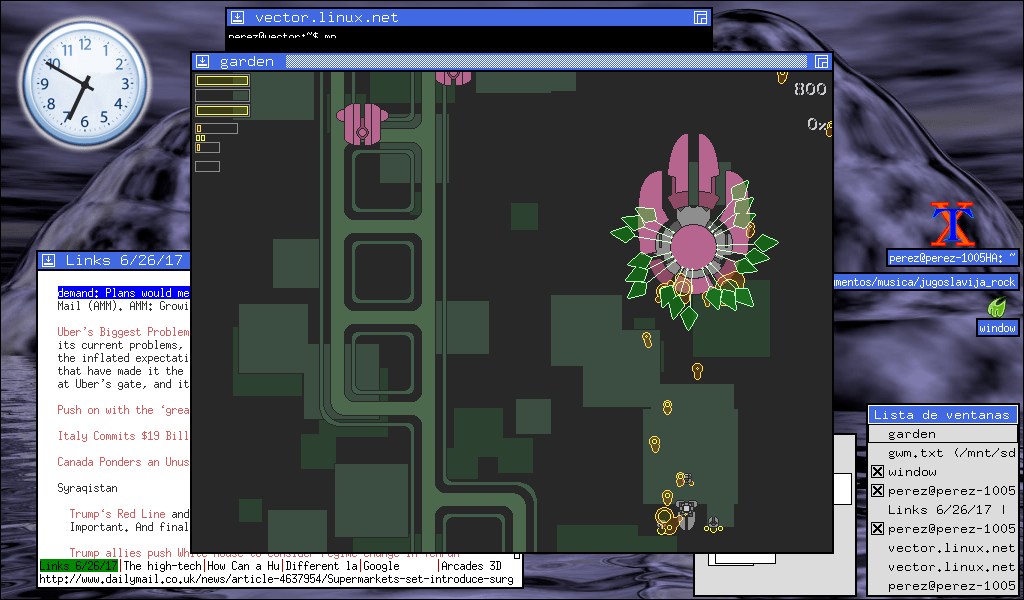Viewport: 1024px width, 600px height.
Task: Click the perez@perez-1005HA: ~ desktop label
Action: click(952, 258)
